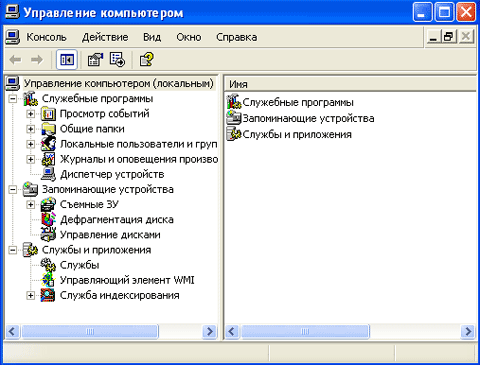Toggle the console tree show/hide toolbar button
The height and width of the screenshot is (365, 480).
point(67,60)
